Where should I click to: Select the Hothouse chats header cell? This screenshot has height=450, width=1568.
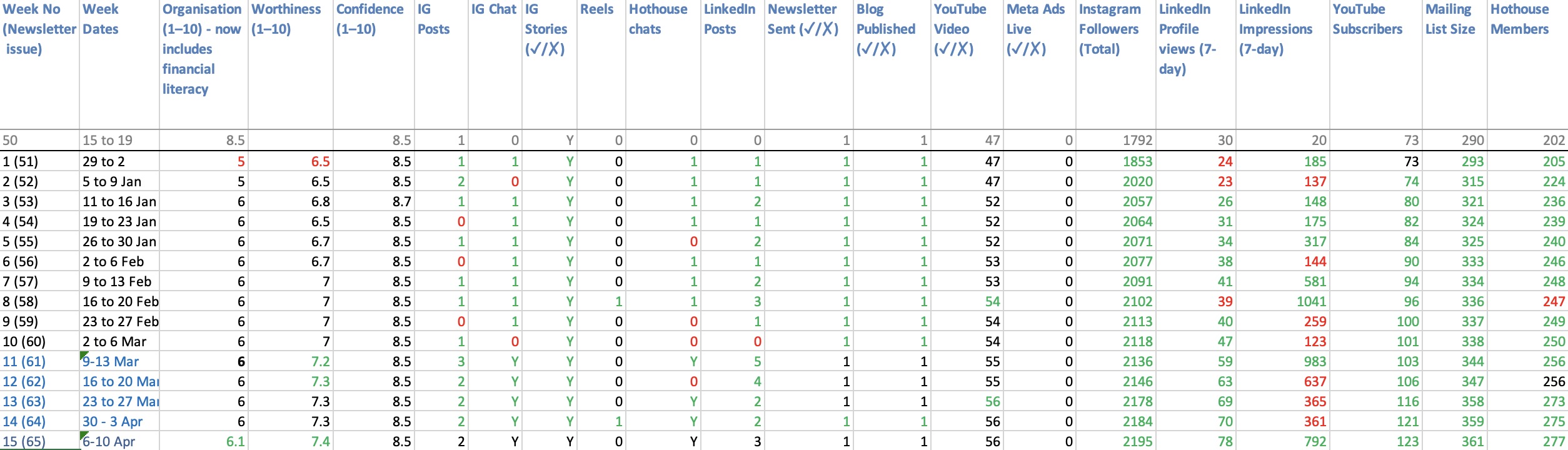tap(663, 64)
